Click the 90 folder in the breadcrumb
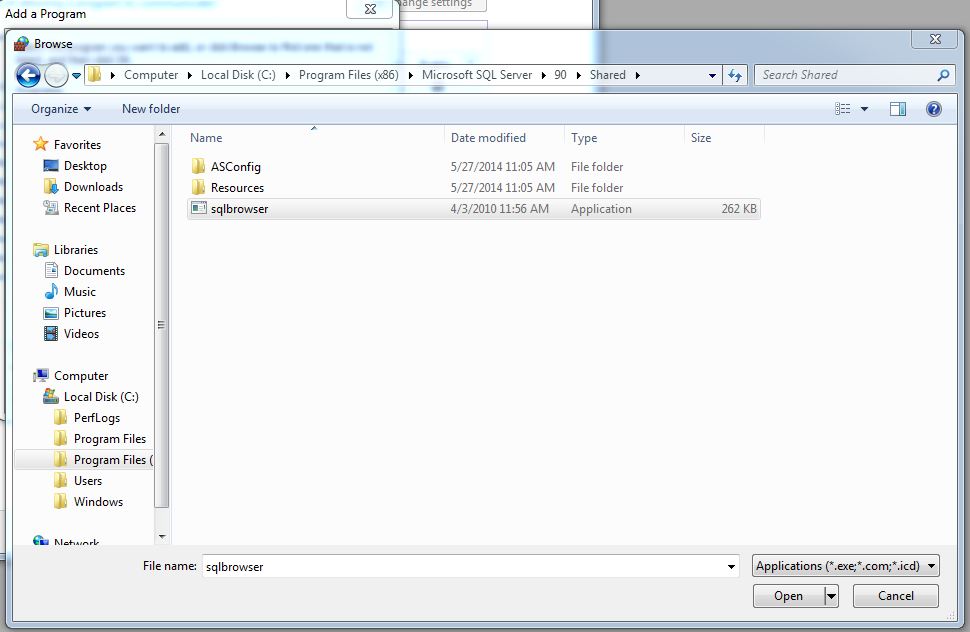Image resolution: width=970 pixels, height=632 pixels. pyautogui.click(x=560, y=75)
